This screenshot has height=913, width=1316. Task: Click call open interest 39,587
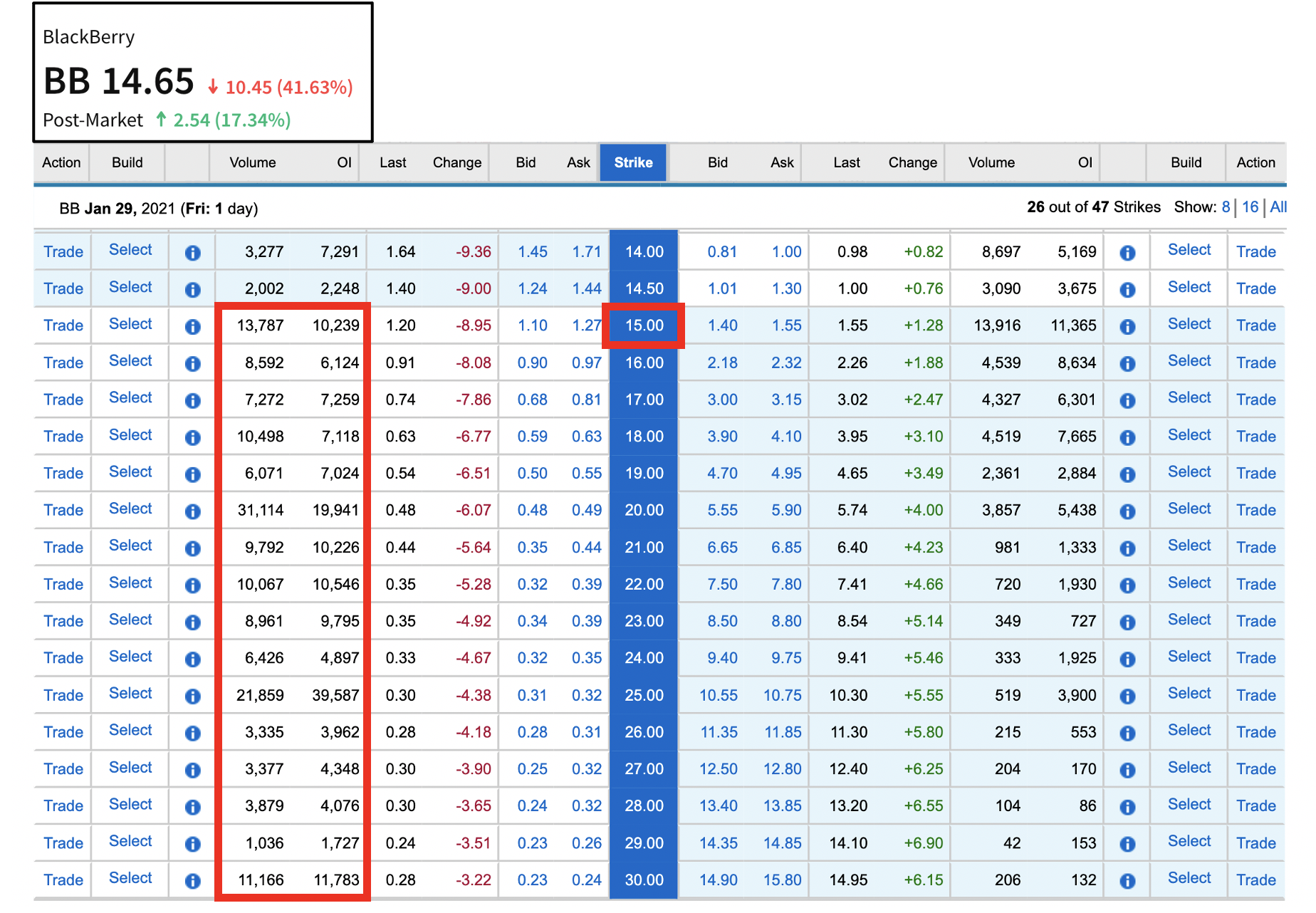(335, 695)
